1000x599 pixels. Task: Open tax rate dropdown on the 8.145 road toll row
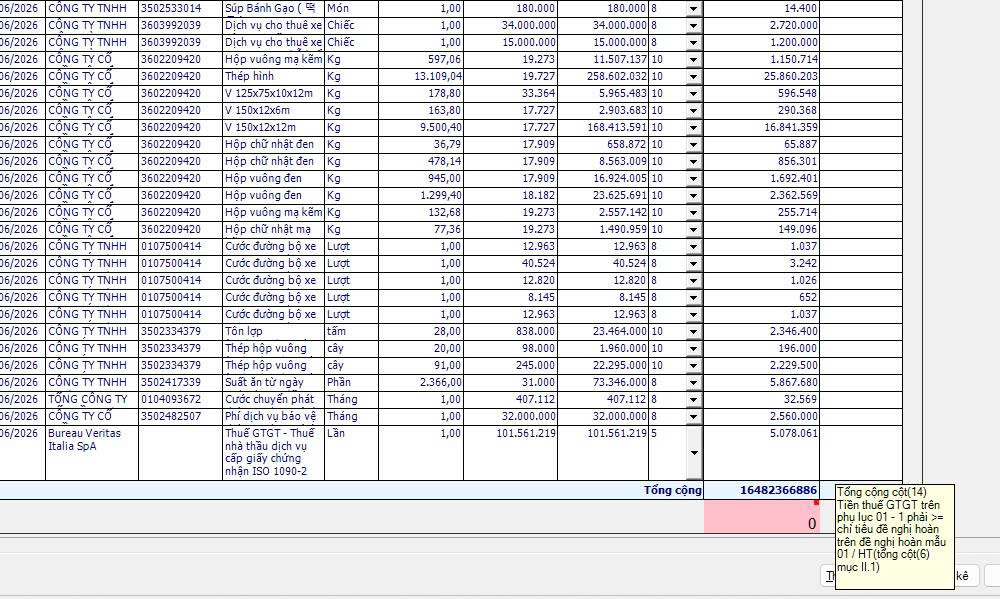tap(693, 297)
